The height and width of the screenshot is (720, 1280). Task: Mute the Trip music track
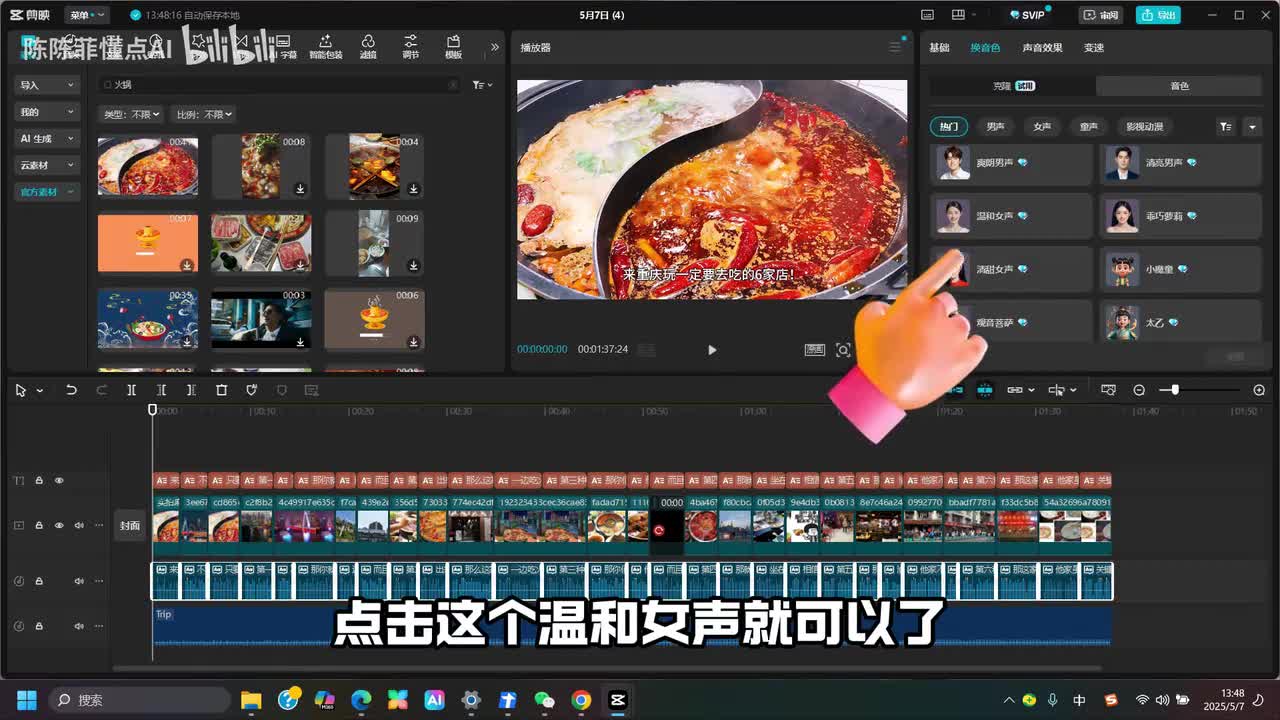[79, 626]
